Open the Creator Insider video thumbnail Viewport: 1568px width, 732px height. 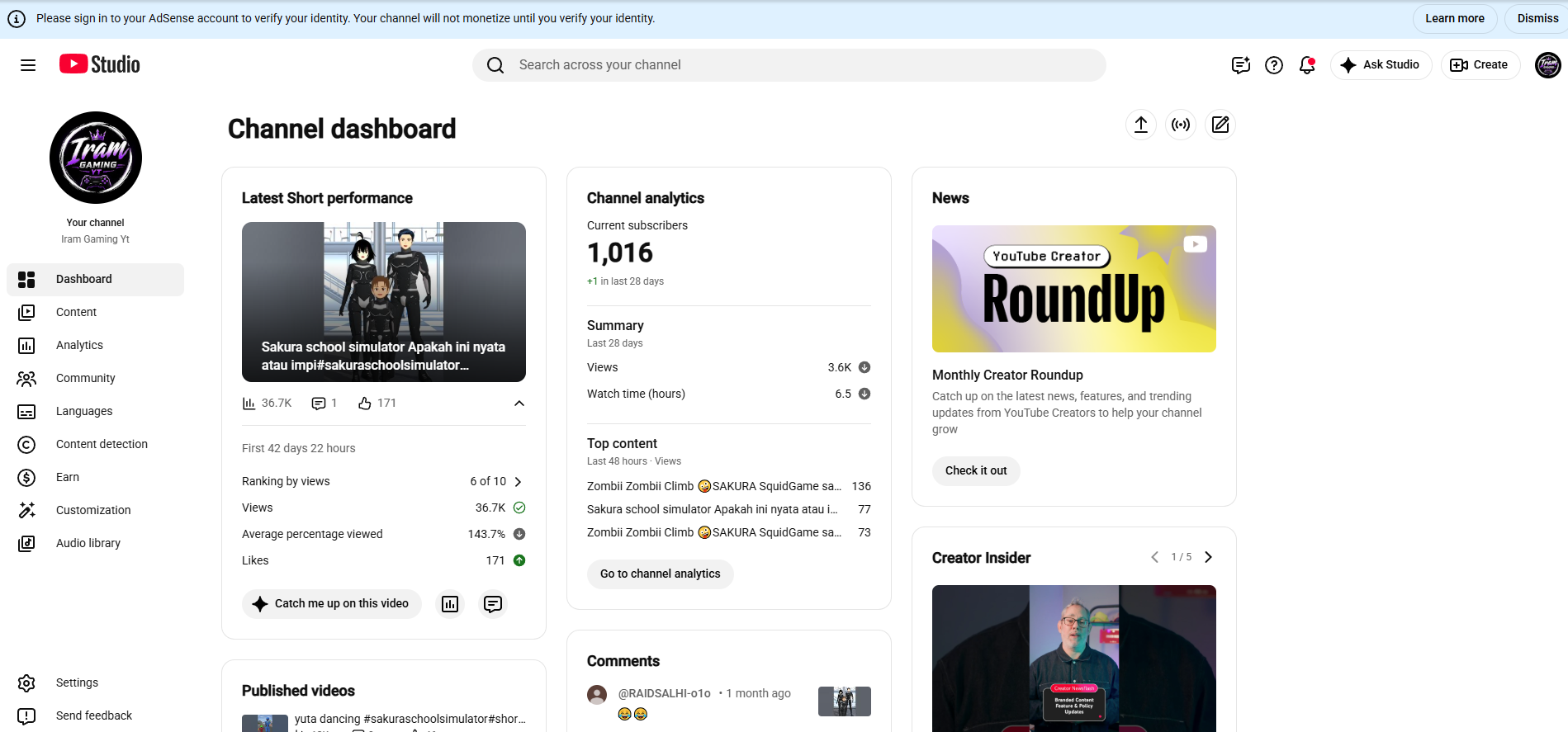[x=1074, y=659]
